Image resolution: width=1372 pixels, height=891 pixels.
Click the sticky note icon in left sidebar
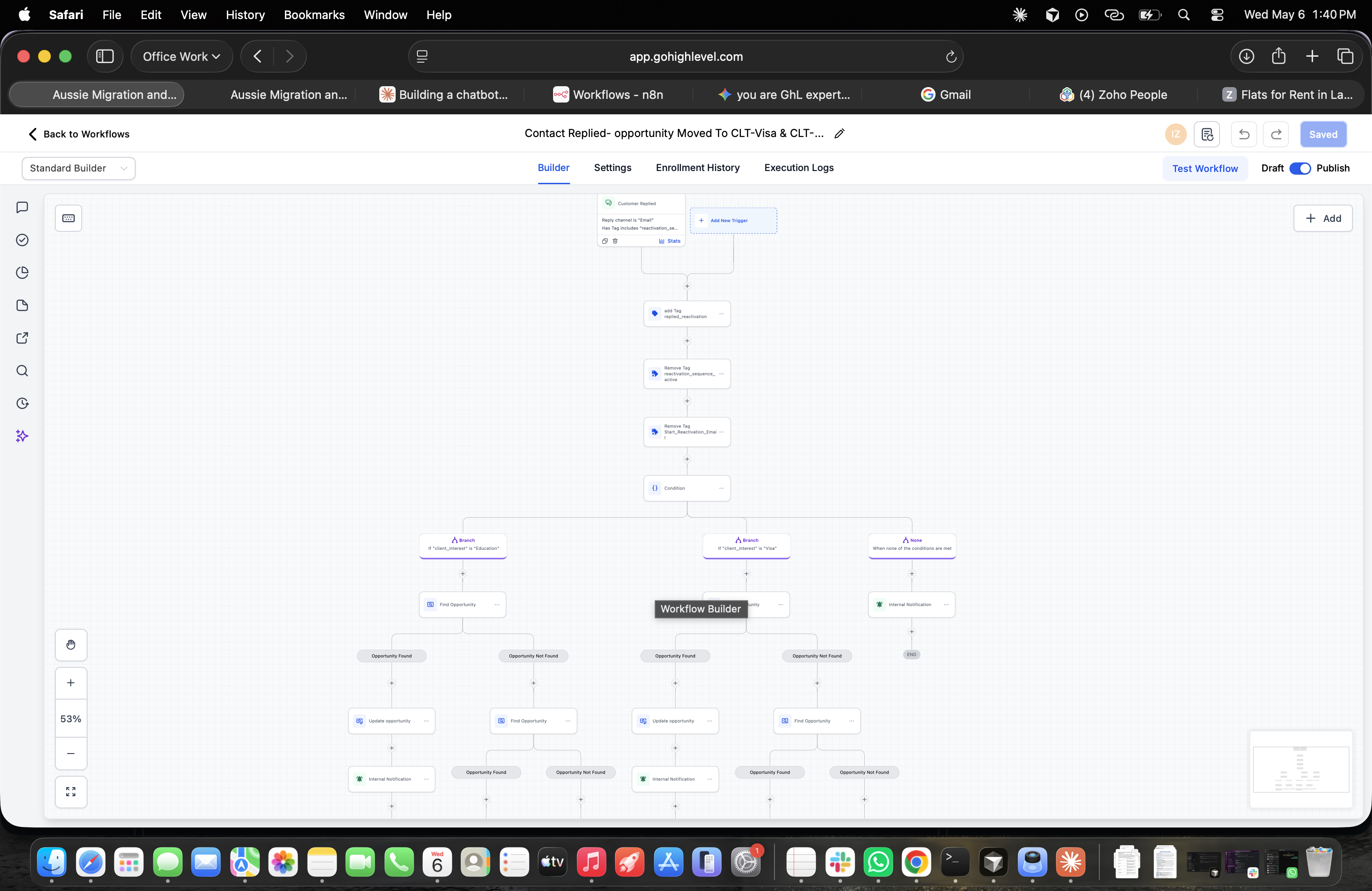22,305
